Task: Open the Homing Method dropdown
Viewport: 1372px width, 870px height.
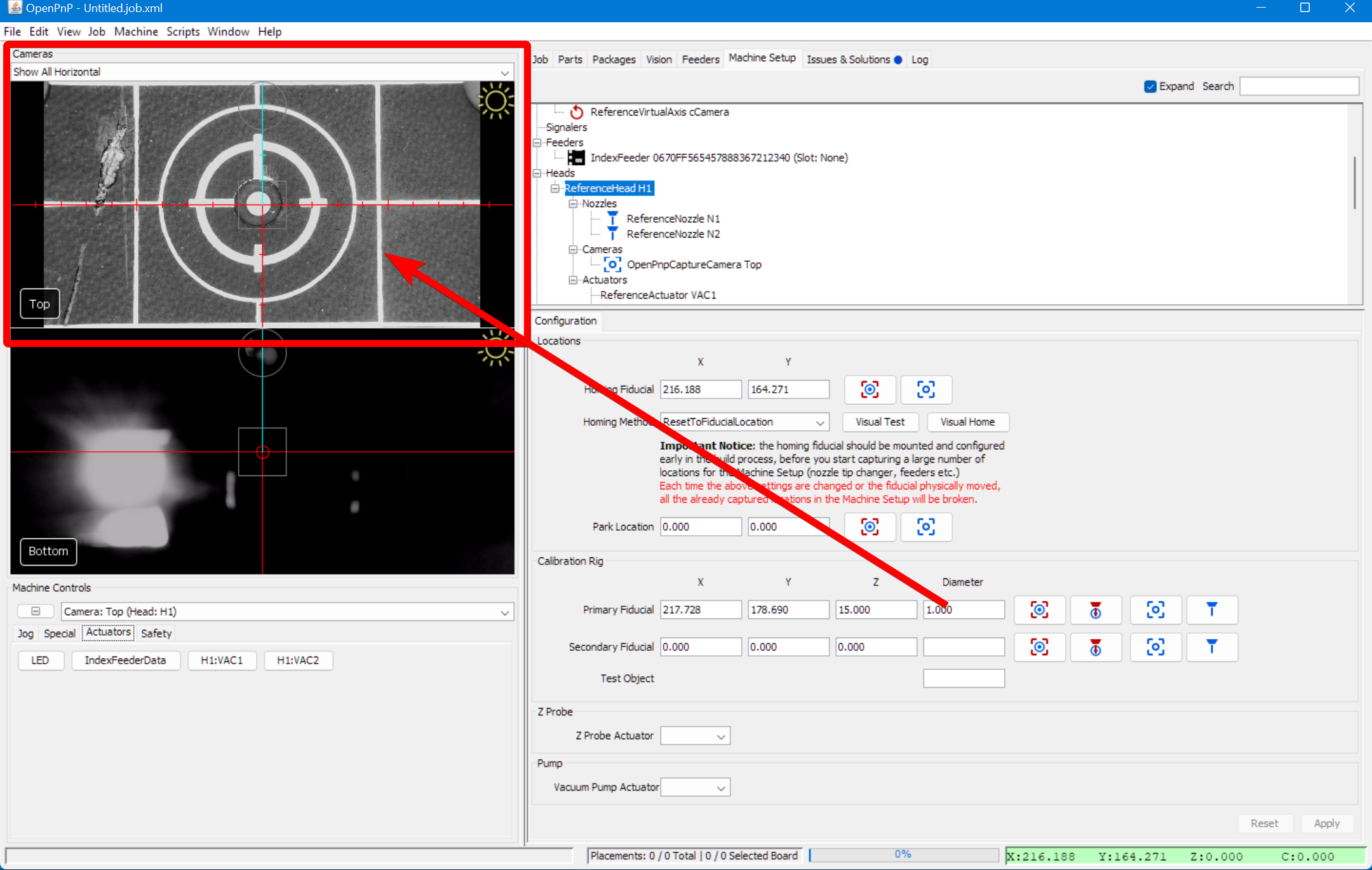Action: tap(820, 423)
